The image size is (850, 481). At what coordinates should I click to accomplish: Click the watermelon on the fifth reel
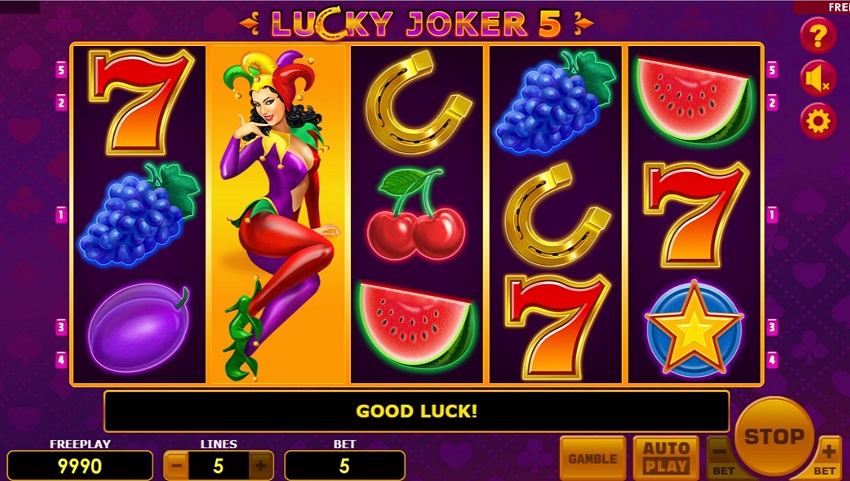click(x=694, y=101)
